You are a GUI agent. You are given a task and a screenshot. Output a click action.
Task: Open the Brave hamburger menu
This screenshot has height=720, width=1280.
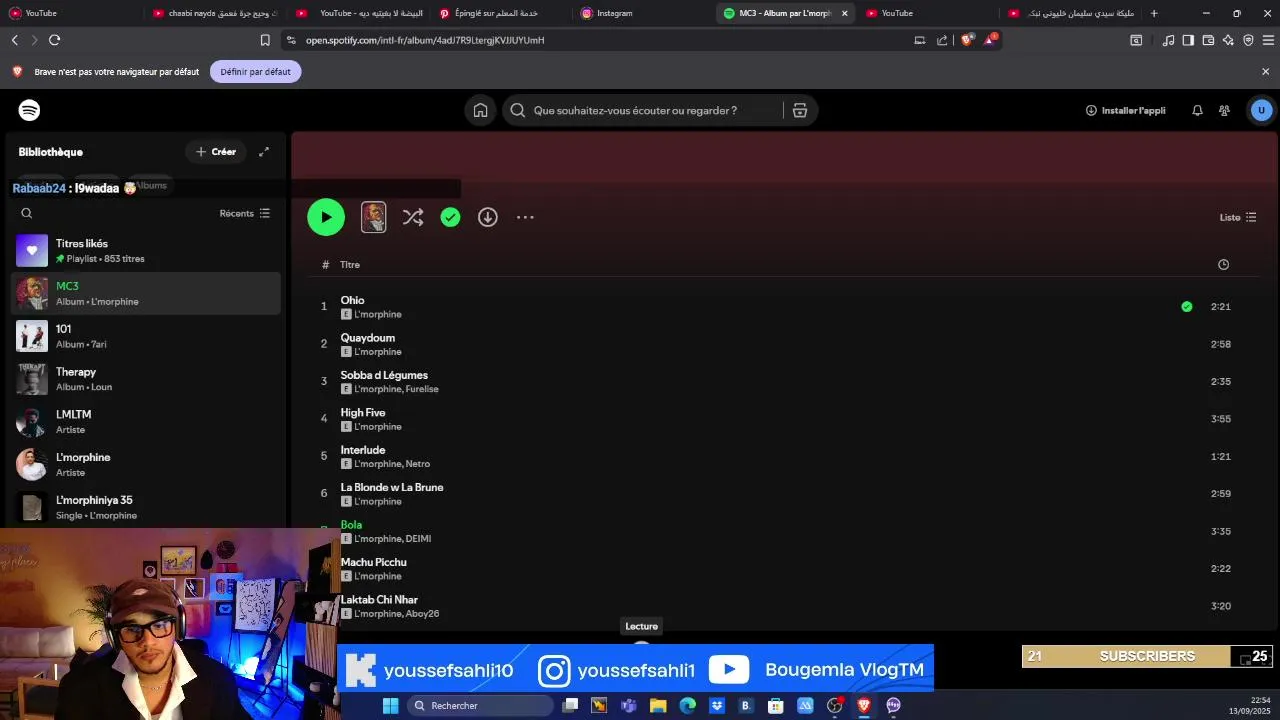point(1268,40)
